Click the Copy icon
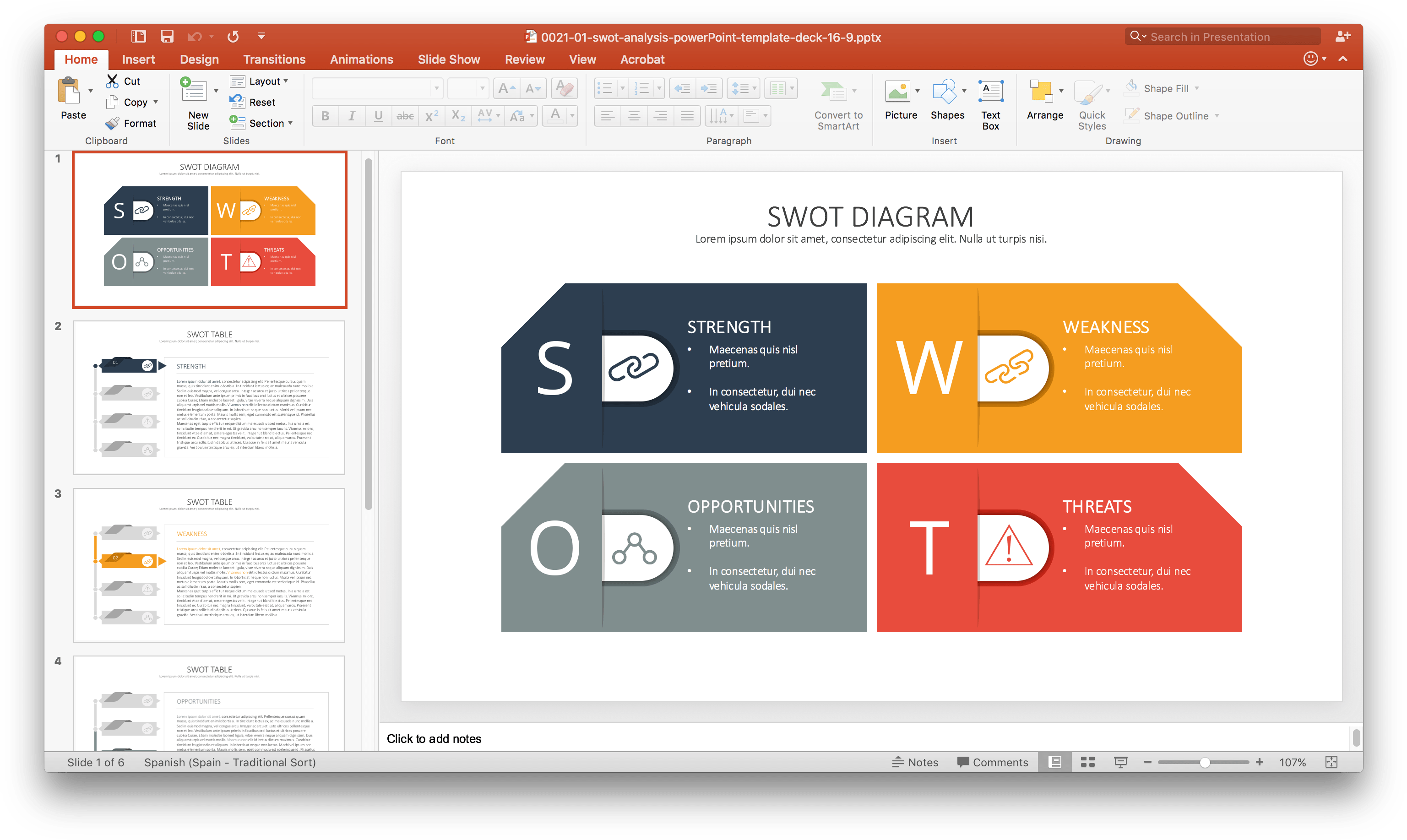Screen dimensions: 1407x840 pos(112,103)
